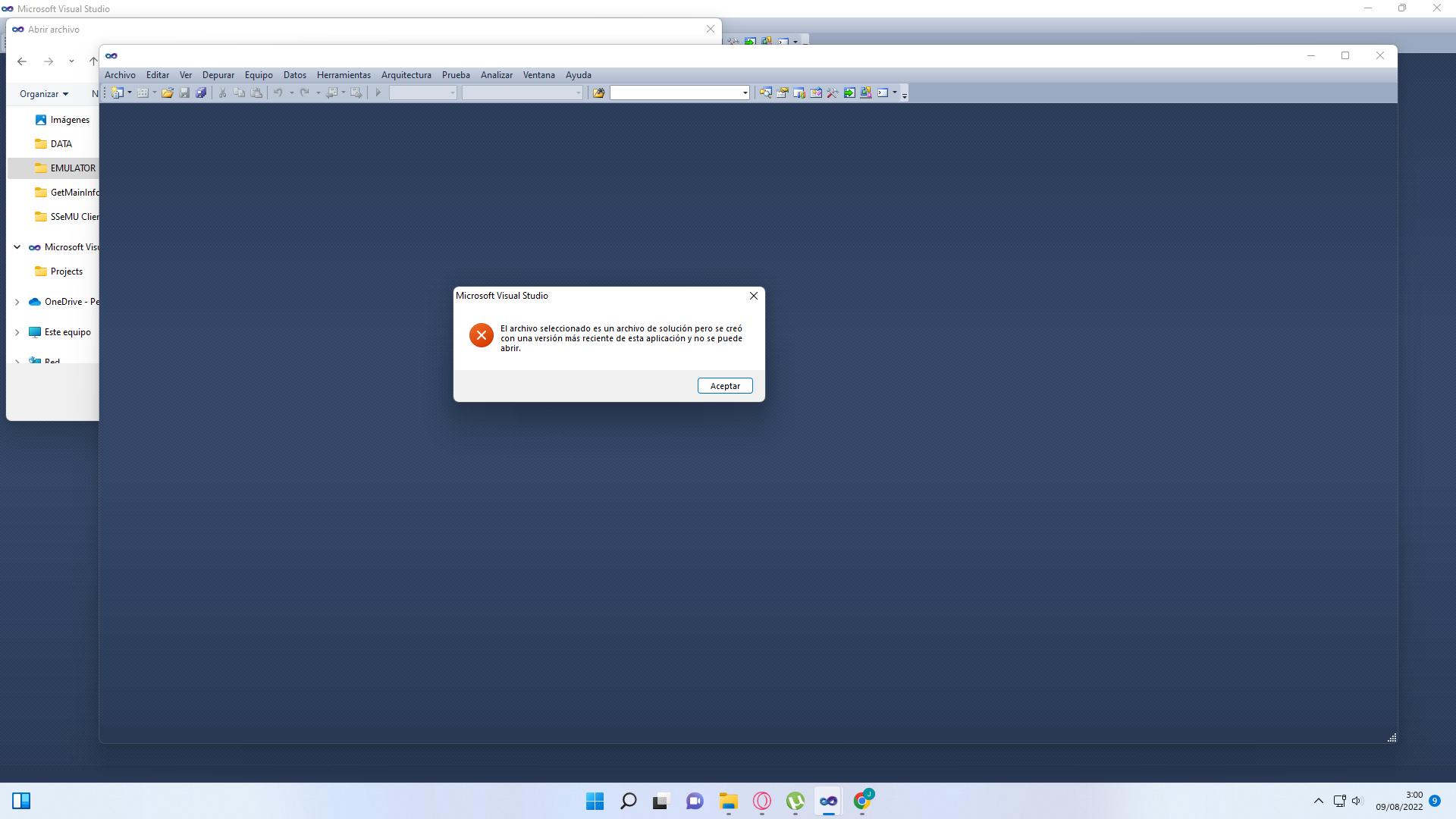Expand the Add New Item dropdown arrow

155,93
